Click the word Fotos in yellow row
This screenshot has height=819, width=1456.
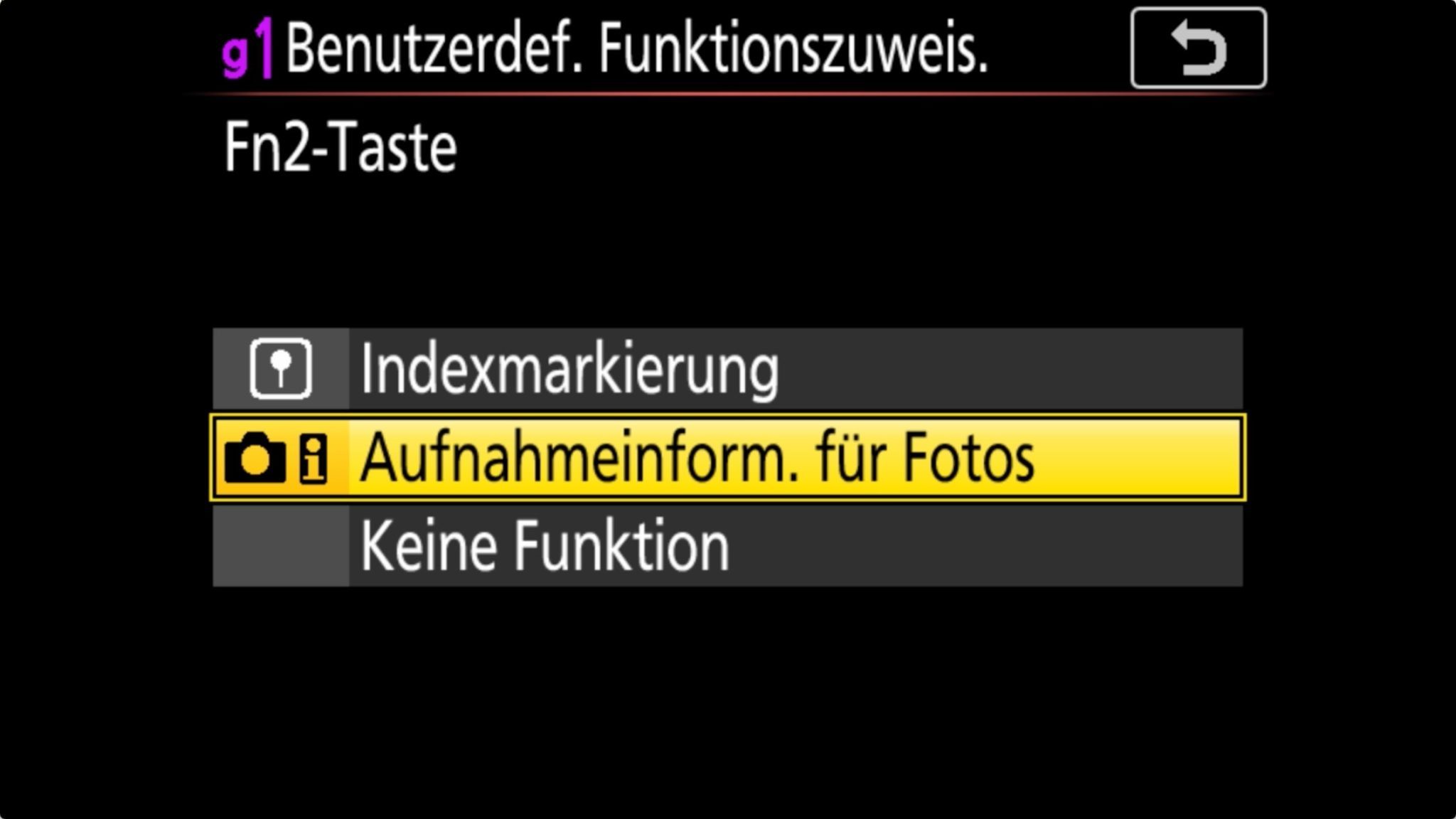[x=969, y=458]
